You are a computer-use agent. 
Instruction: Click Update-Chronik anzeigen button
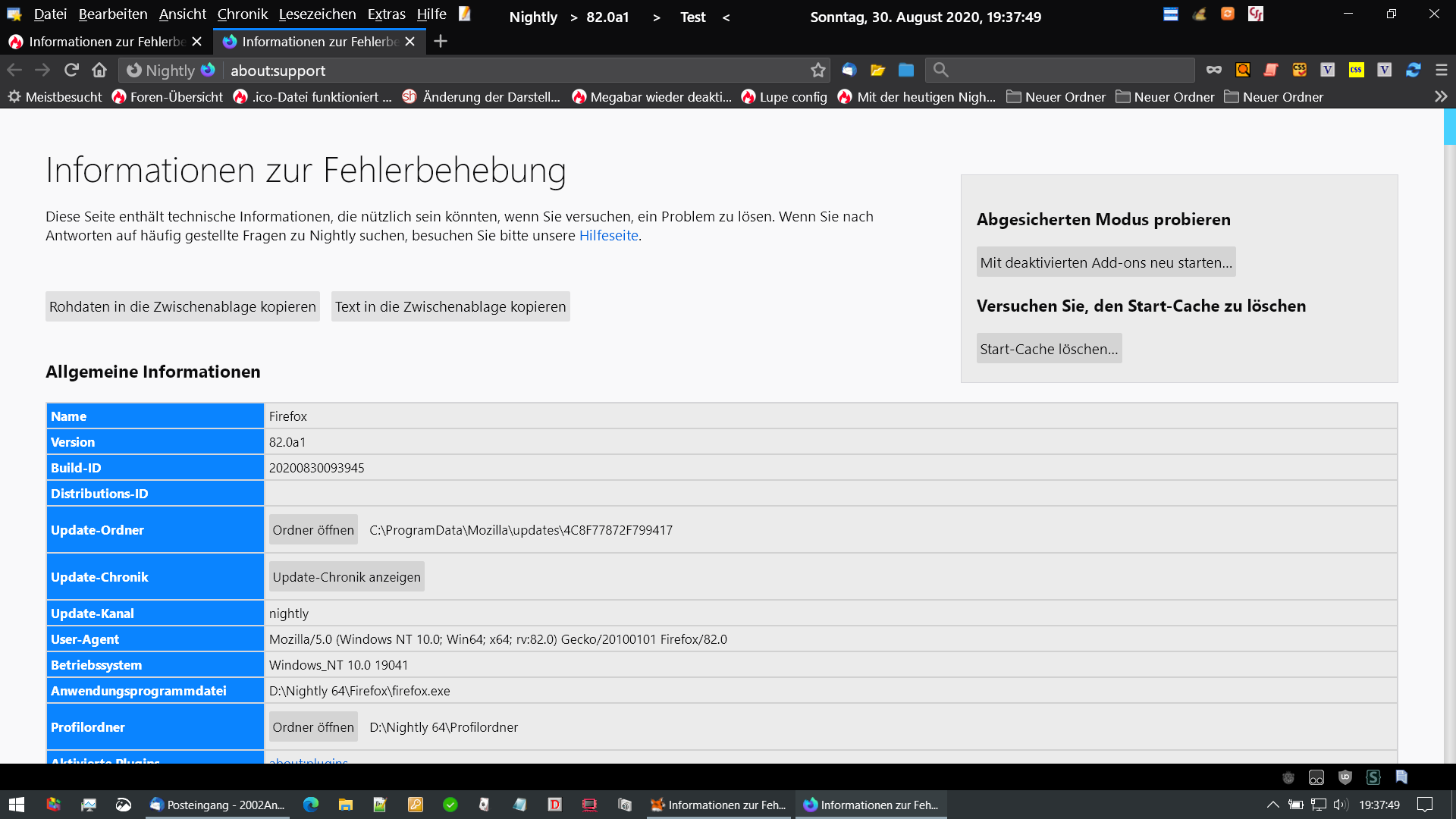[x=346, y=577]
